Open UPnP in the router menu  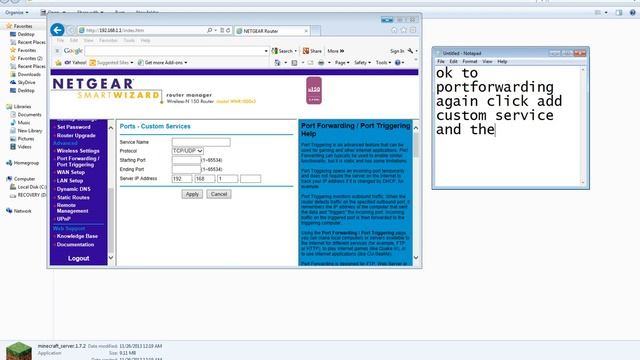pos(64,219)
